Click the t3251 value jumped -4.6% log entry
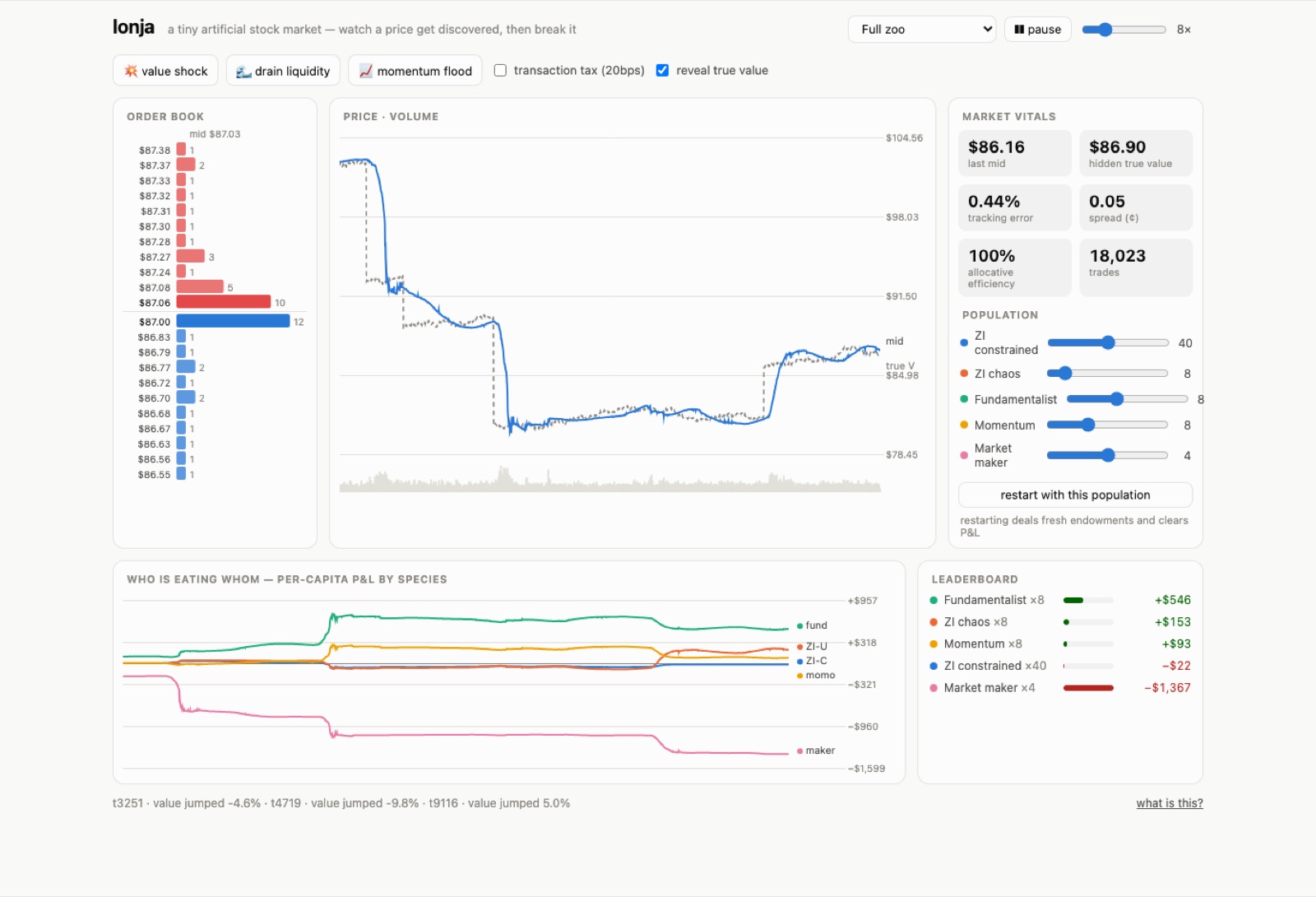 pyautogui.click(x=187, y=803)
